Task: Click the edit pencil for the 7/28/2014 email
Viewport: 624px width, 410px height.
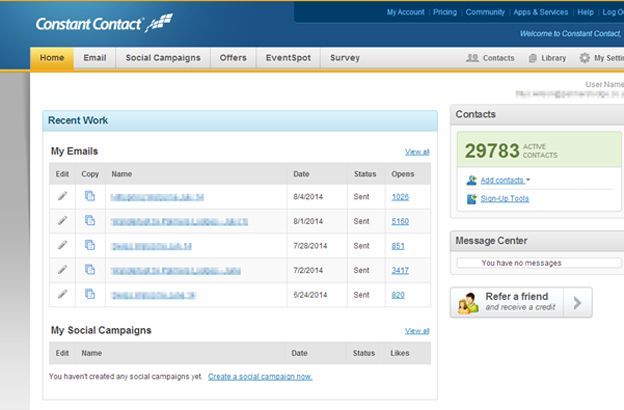Action: pyautogui.click(x=62, y=245)
